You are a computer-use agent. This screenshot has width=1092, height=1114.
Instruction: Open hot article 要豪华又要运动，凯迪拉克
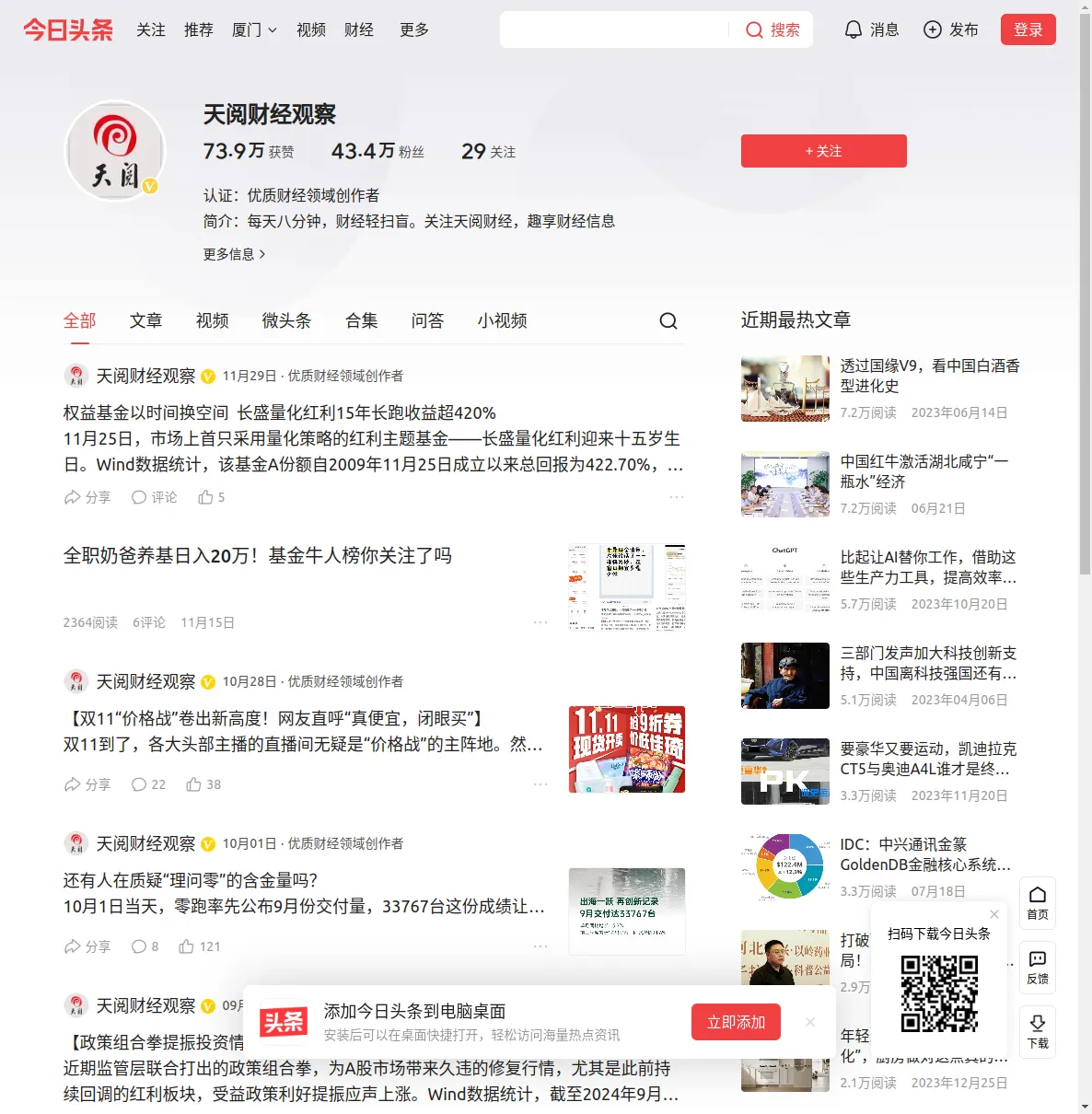[x=929, y=759]
